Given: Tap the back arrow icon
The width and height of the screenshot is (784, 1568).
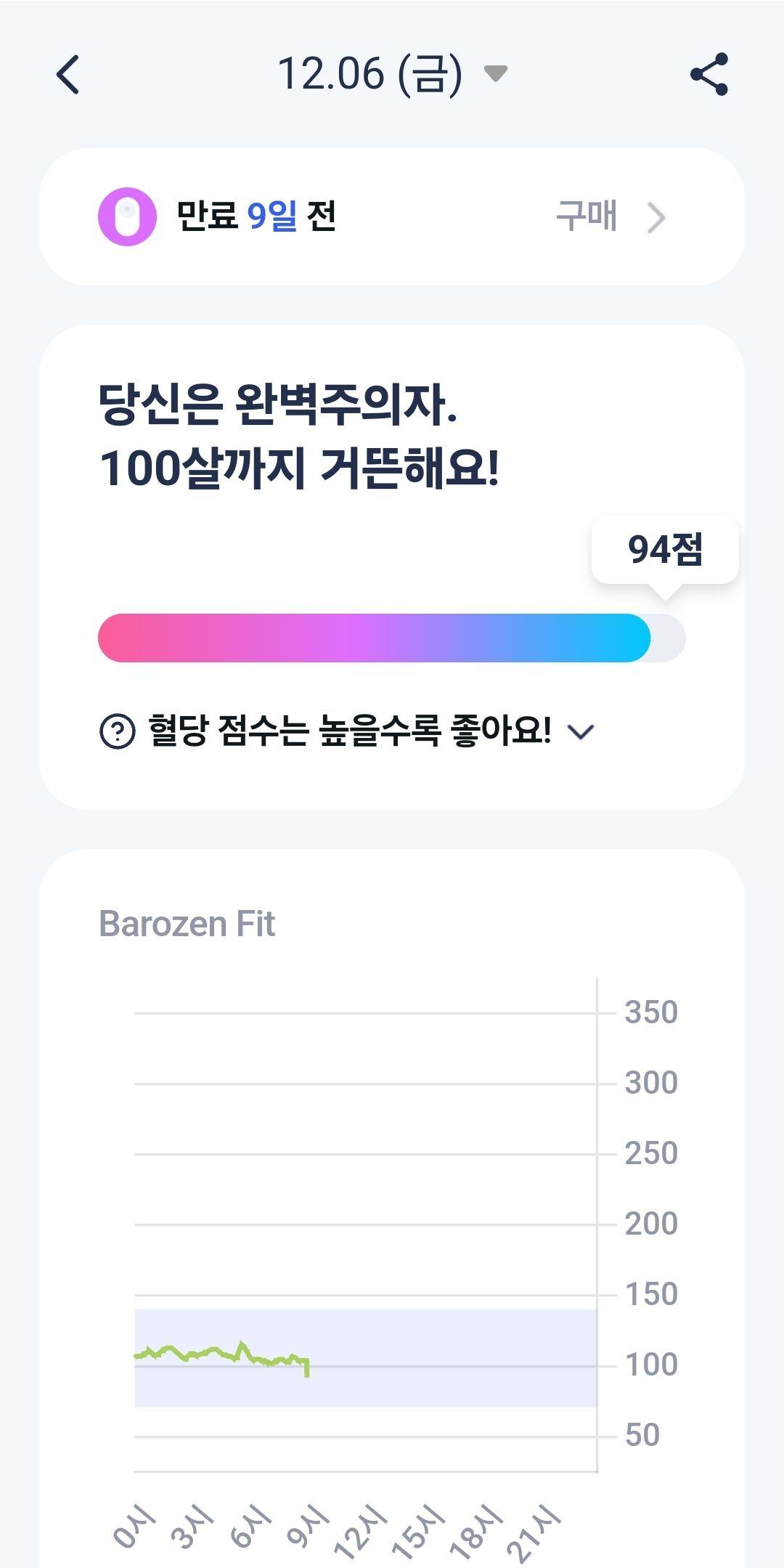Looking at the screenshot, I should 68,74.
